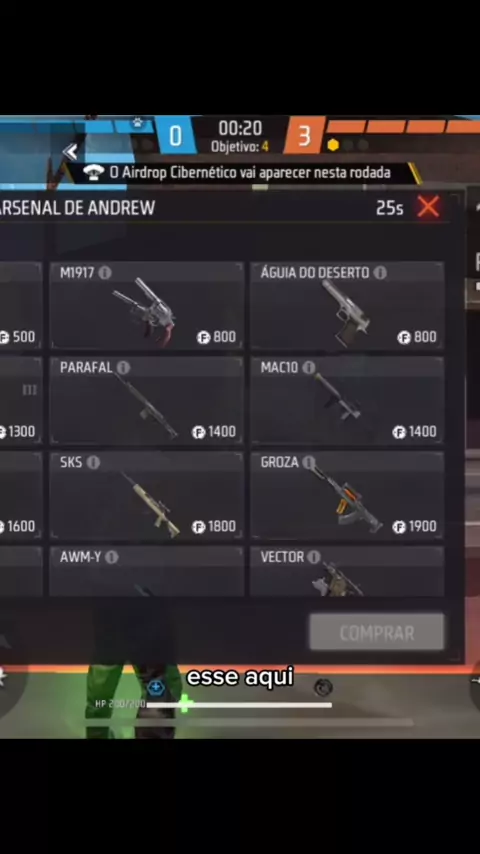Select the partially visible 1300 weapon card
This screenshot has height=854, width=480.
click(x=21, y=400)
